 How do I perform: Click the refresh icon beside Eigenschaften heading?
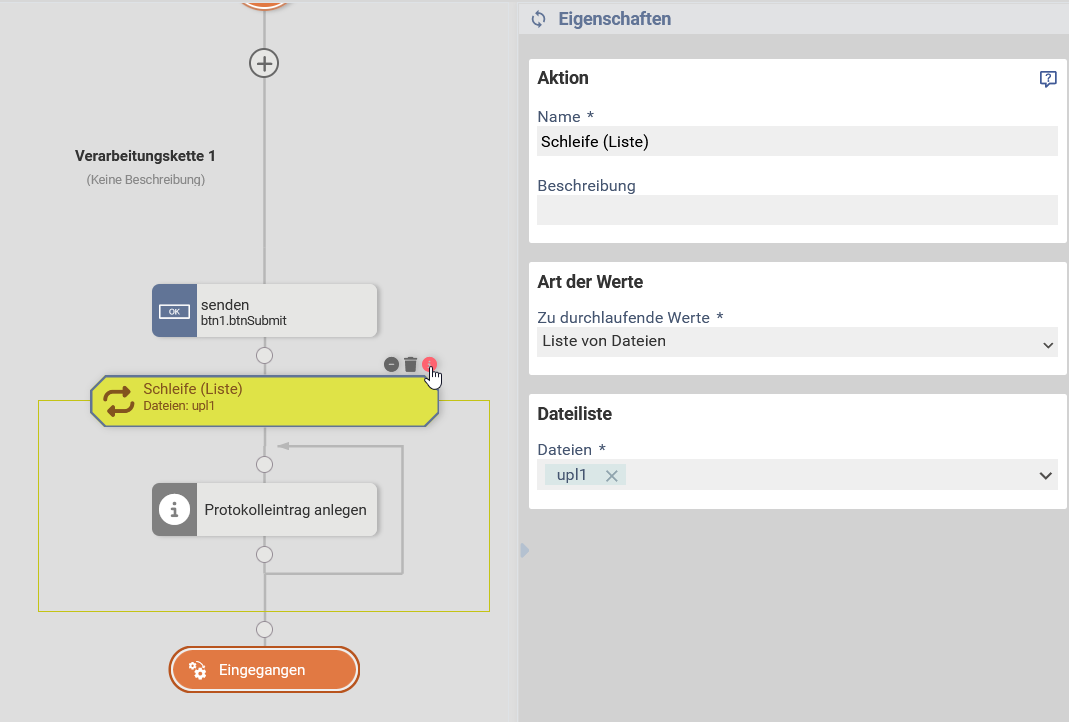538,18
